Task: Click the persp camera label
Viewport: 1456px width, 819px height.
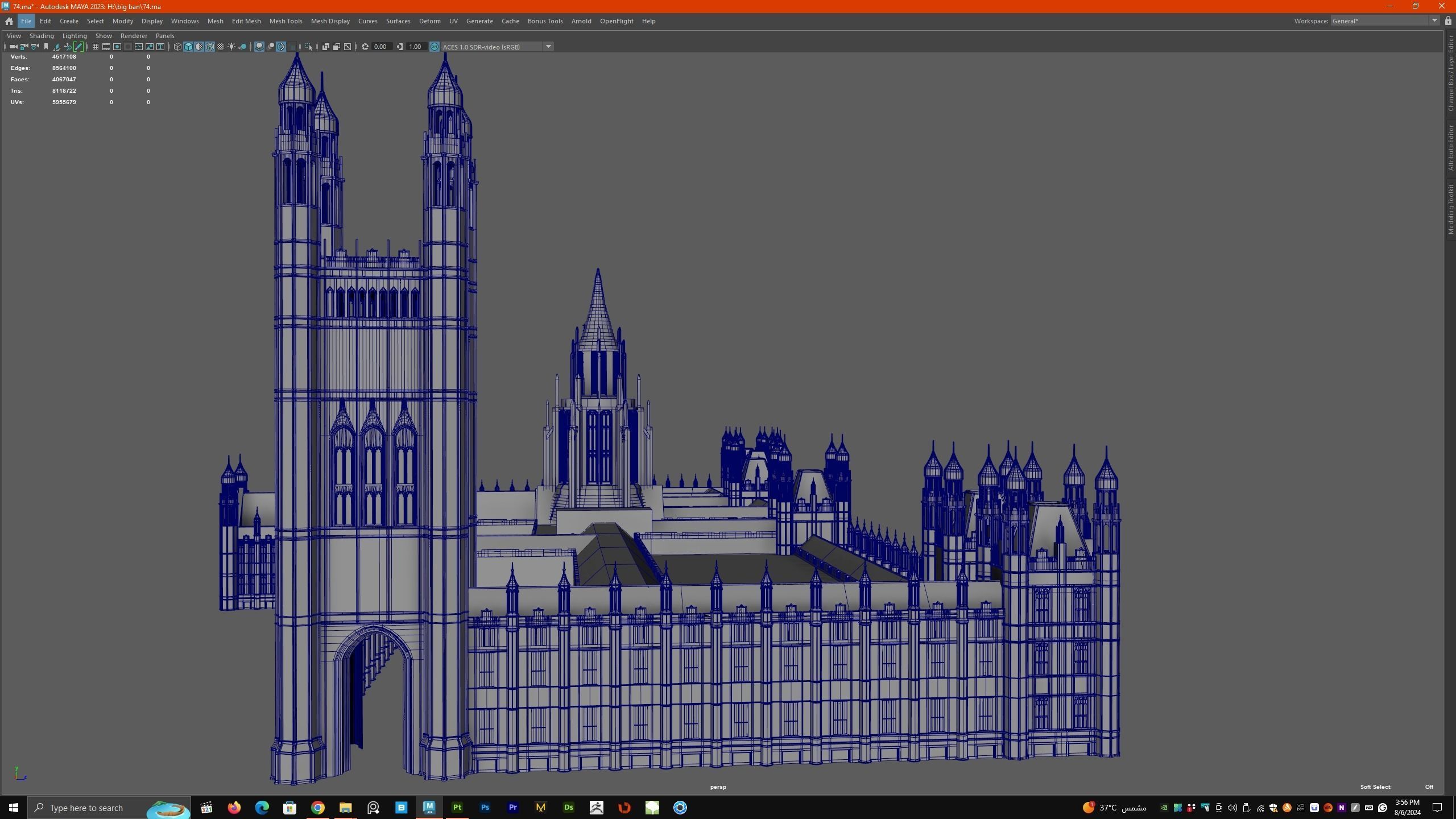Action: click(x=718, y=787)
